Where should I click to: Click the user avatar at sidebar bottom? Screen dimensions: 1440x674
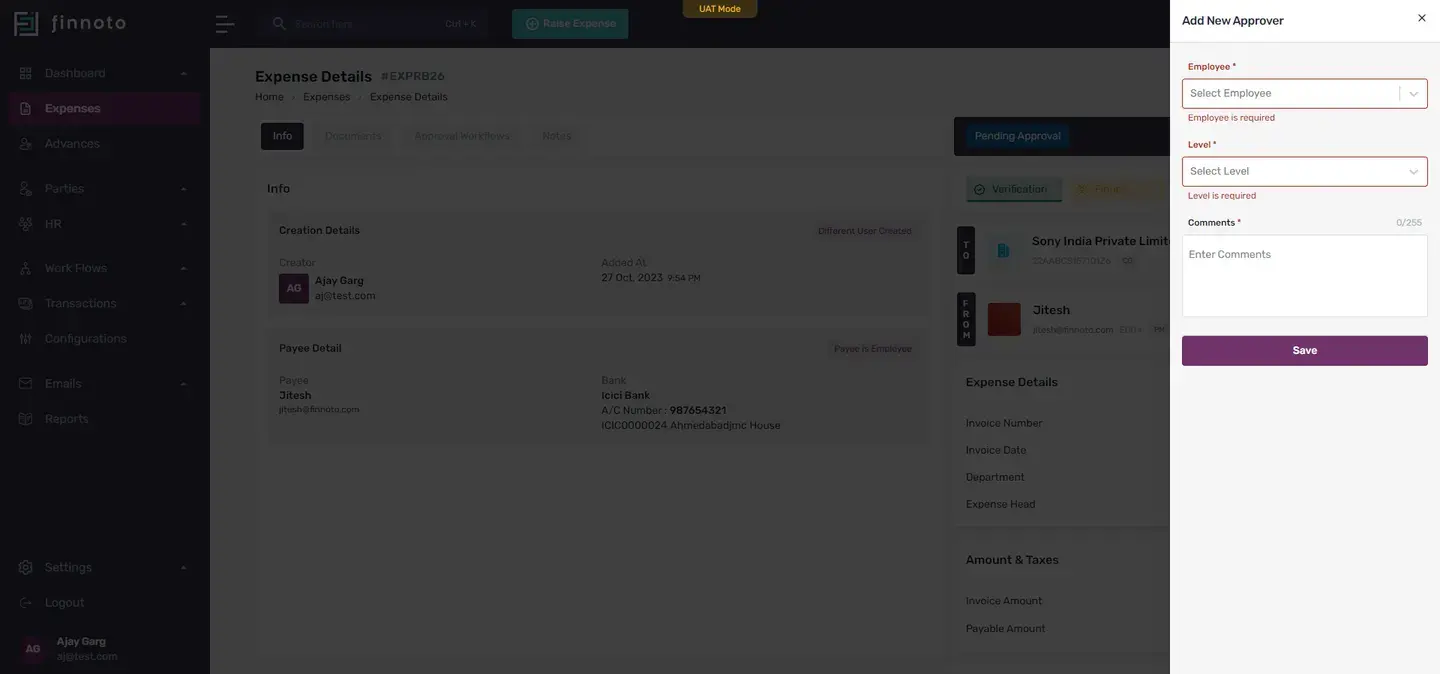click(33, 649)
